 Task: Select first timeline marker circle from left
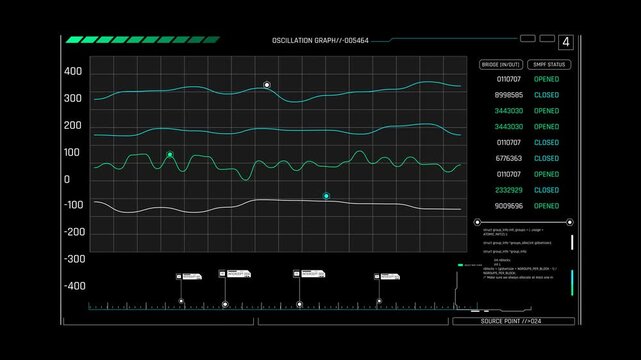click(x=181, y=301)
